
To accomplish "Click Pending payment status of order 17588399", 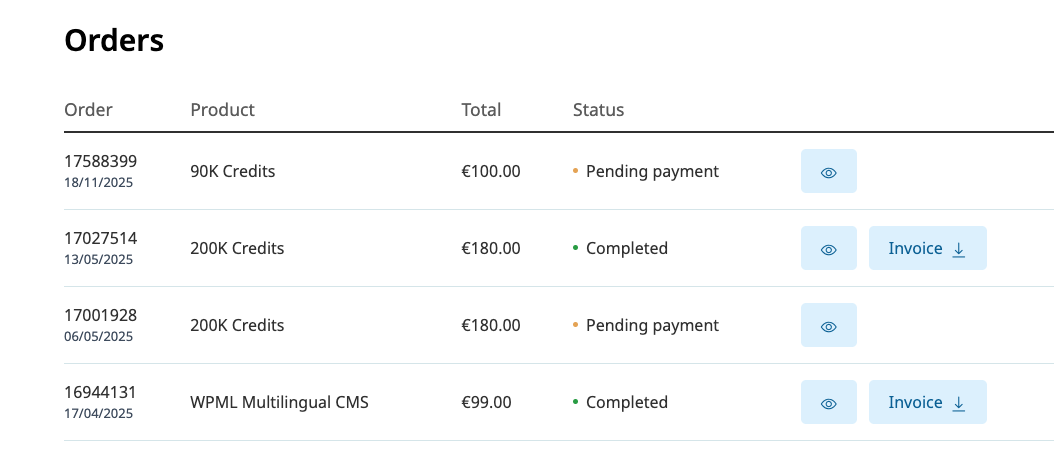I will tap(651, 172).
